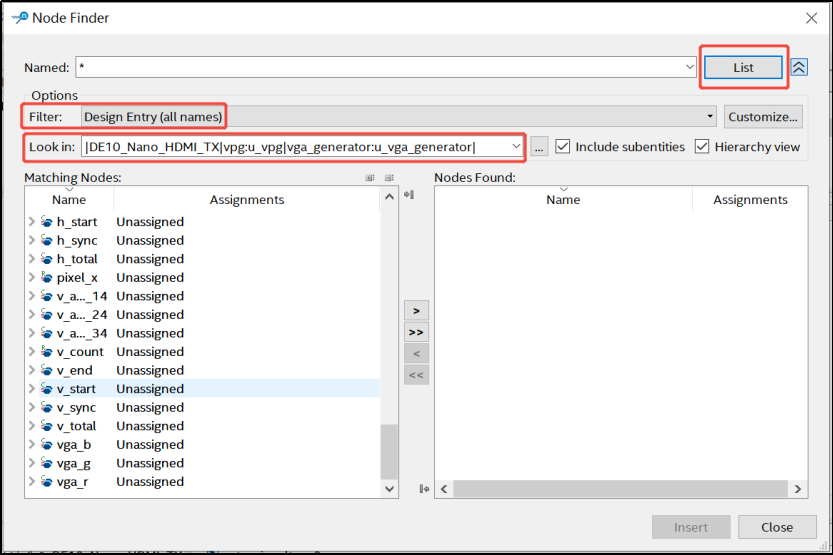
Task: Click the pixel_x node icon
Action: (x=47, y=277)
